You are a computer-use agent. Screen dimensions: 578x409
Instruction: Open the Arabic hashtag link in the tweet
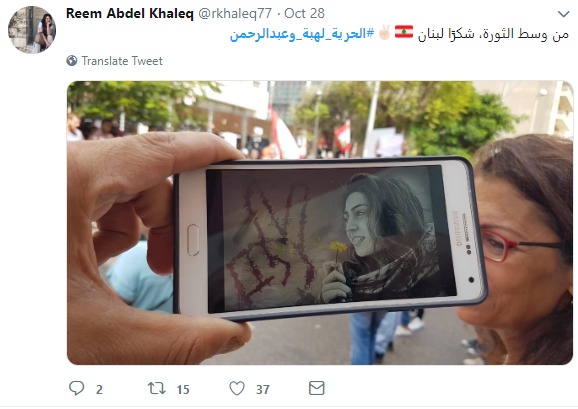tap(302, 34)
